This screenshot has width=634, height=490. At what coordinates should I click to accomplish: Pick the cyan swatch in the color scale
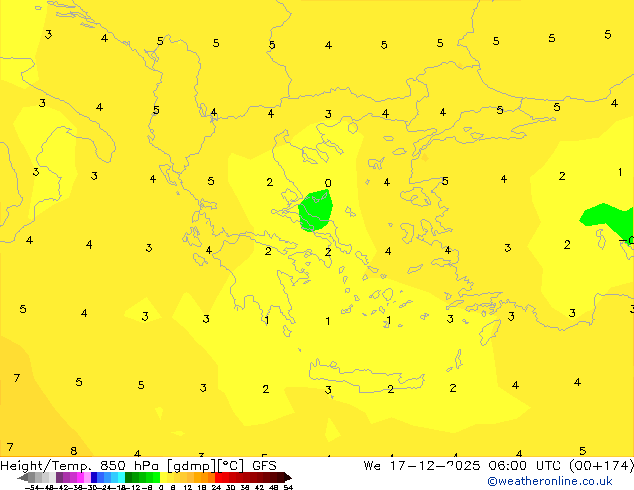[121, 477]
